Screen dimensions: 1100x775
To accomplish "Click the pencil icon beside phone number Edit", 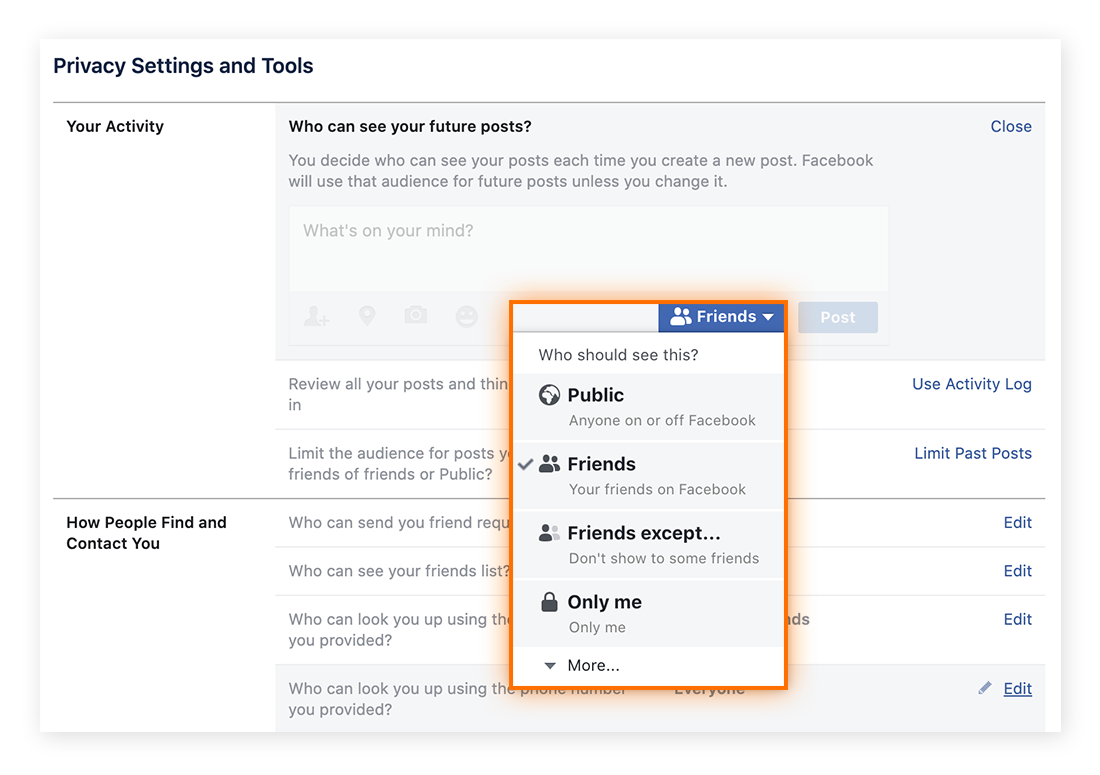I will pos(985,688).
